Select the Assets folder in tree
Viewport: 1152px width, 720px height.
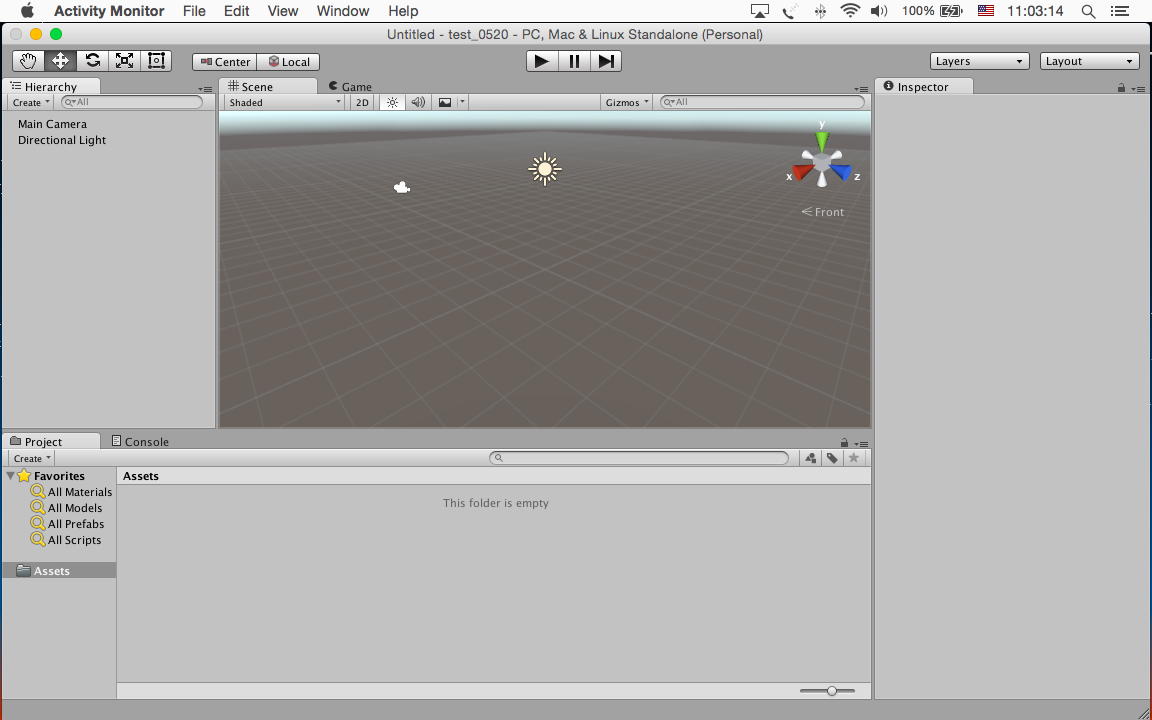coord(59,571)
